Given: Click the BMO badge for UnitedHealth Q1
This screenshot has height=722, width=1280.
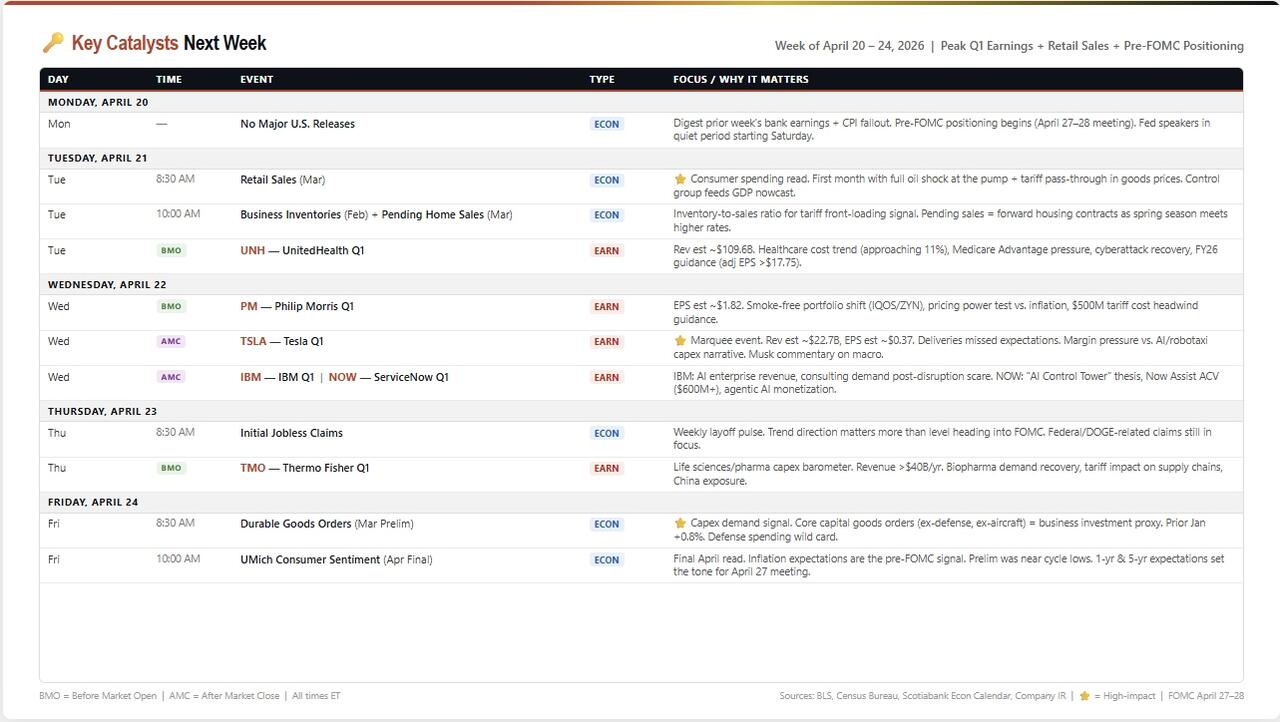Looking at the screenshot, I should 171,251.
